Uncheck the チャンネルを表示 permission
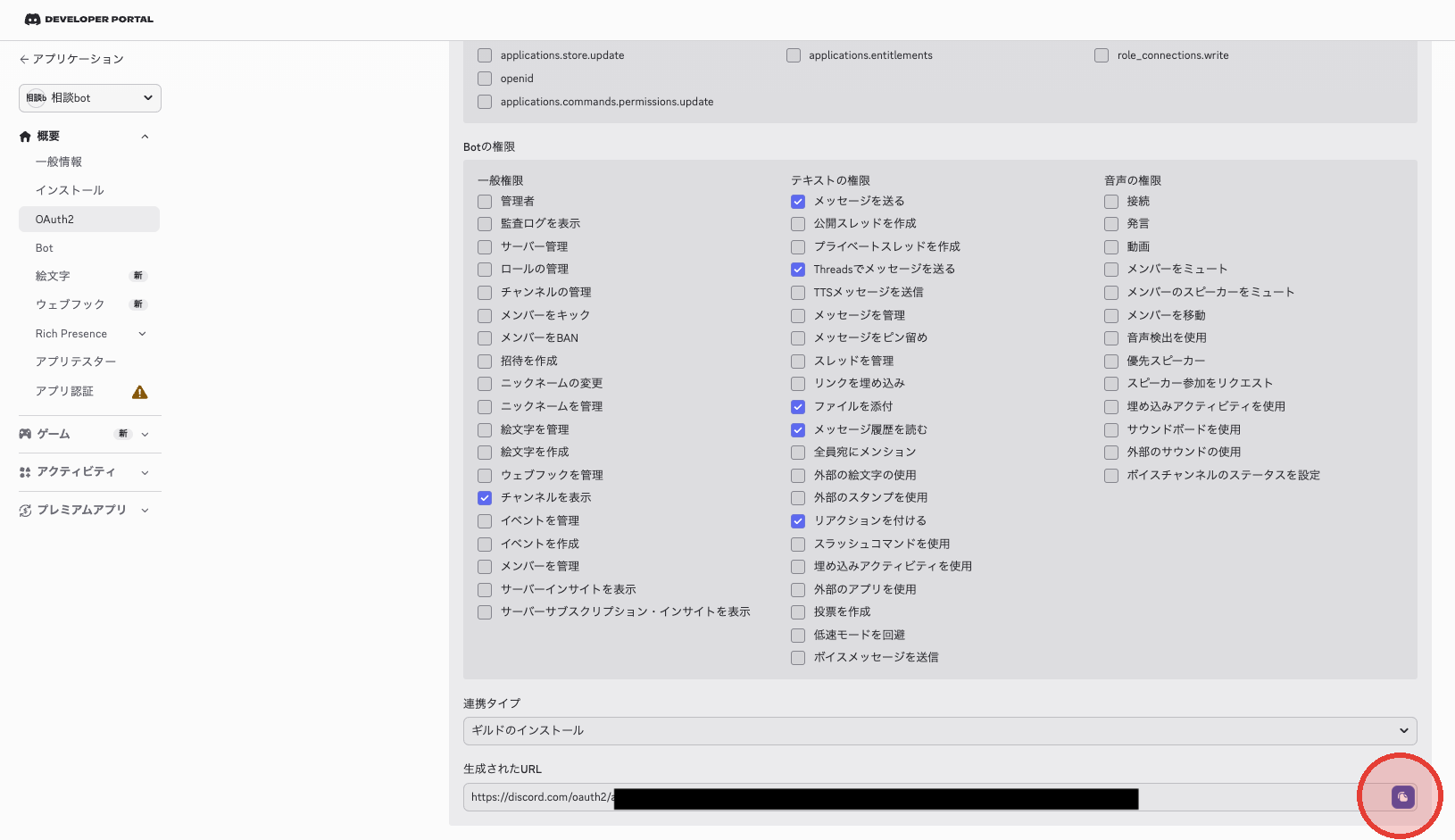The image size is (1455, 840). point(485,498)
